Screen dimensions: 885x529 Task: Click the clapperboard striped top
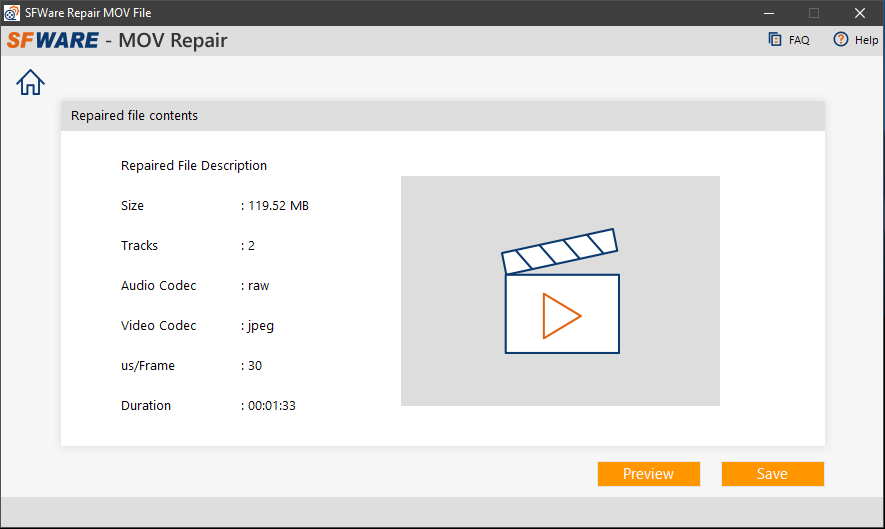pyautogui.click(x=558, y=251)
